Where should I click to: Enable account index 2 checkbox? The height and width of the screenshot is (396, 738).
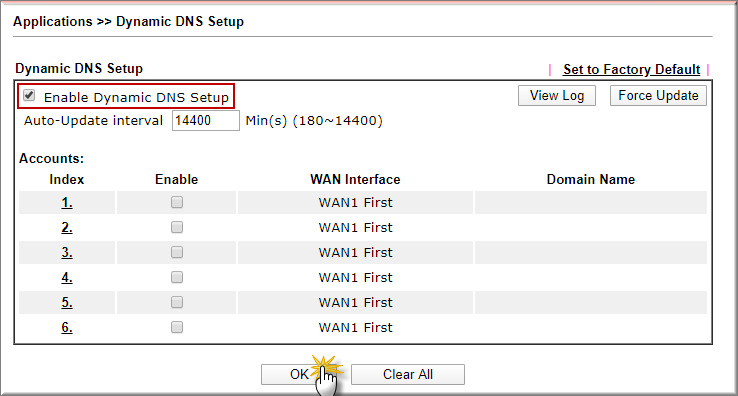click(x=177, y=227)
